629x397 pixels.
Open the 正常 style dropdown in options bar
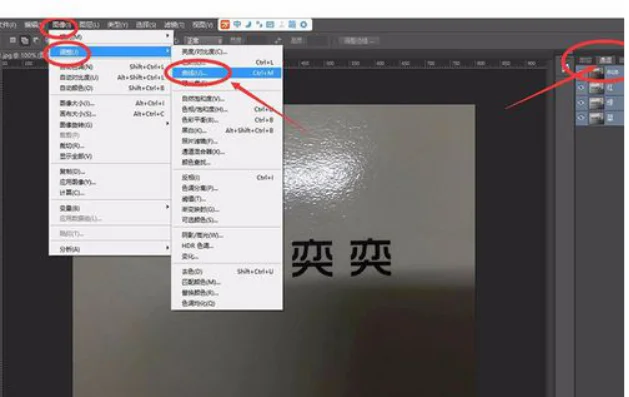click(204, 41)
